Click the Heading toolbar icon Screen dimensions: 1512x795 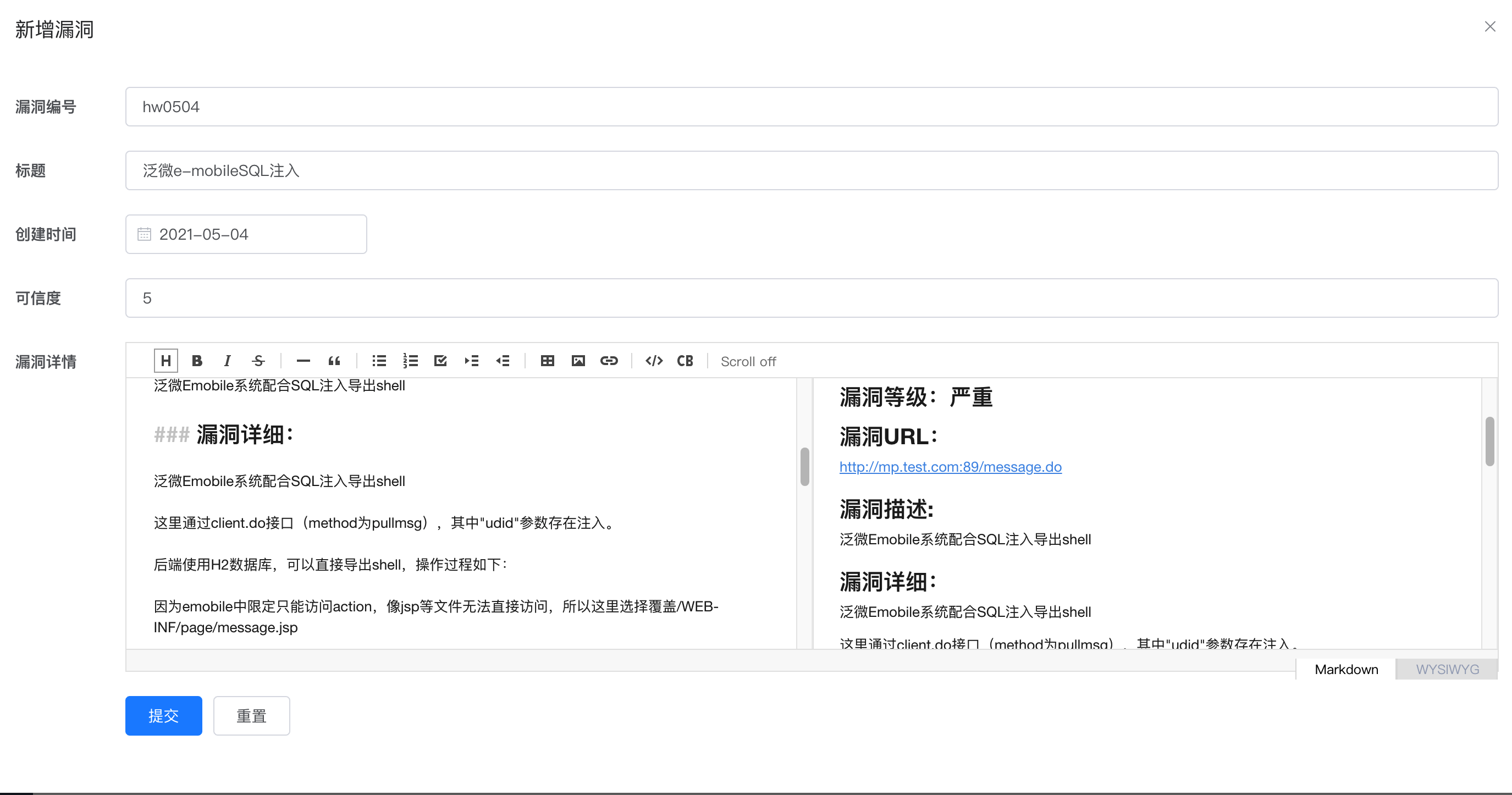coord(165,361)
